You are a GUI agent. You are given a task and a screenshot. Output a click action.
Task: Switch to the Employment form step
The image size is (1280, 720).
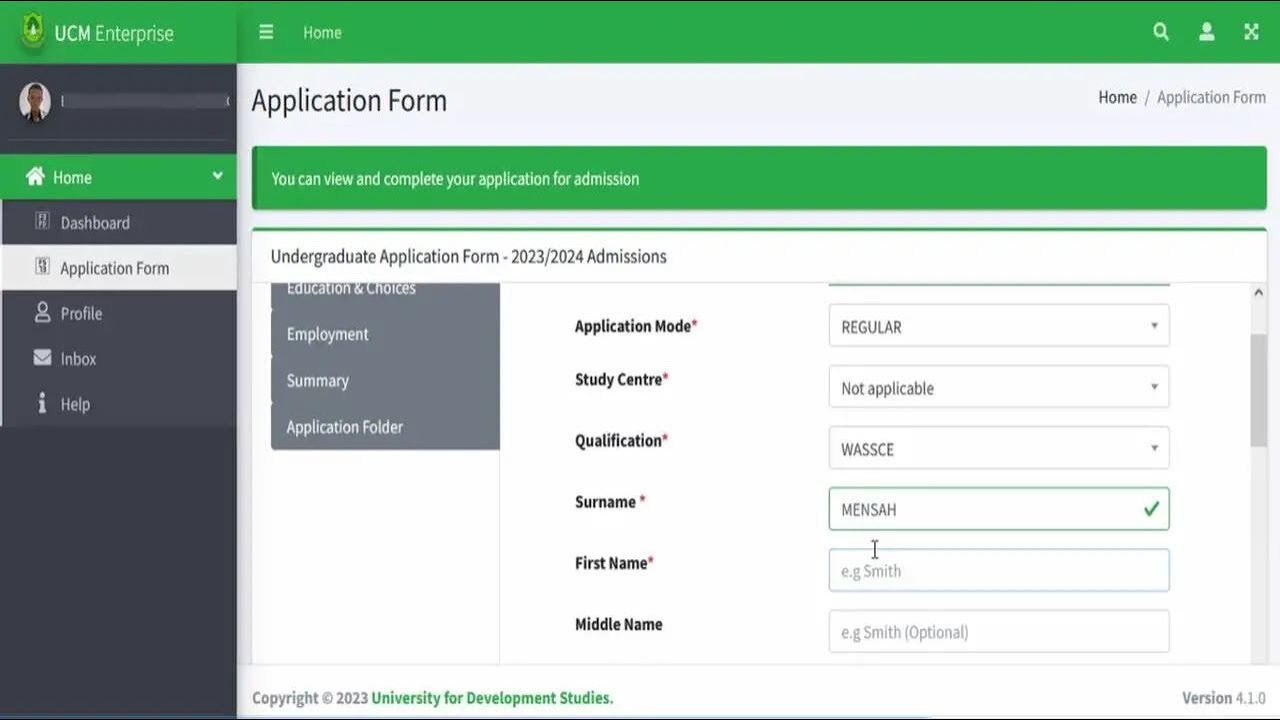[x=385, y=334]
